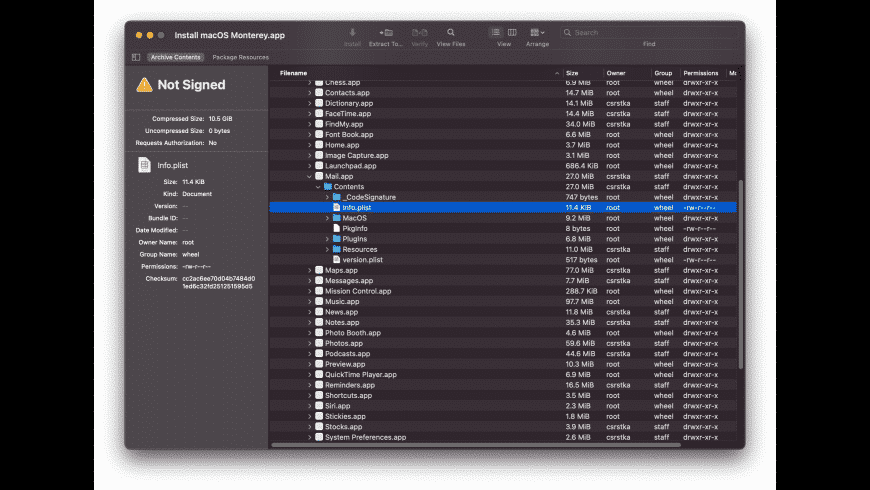Click the Info.plist document icon in sidebar

tap(144, 165)
